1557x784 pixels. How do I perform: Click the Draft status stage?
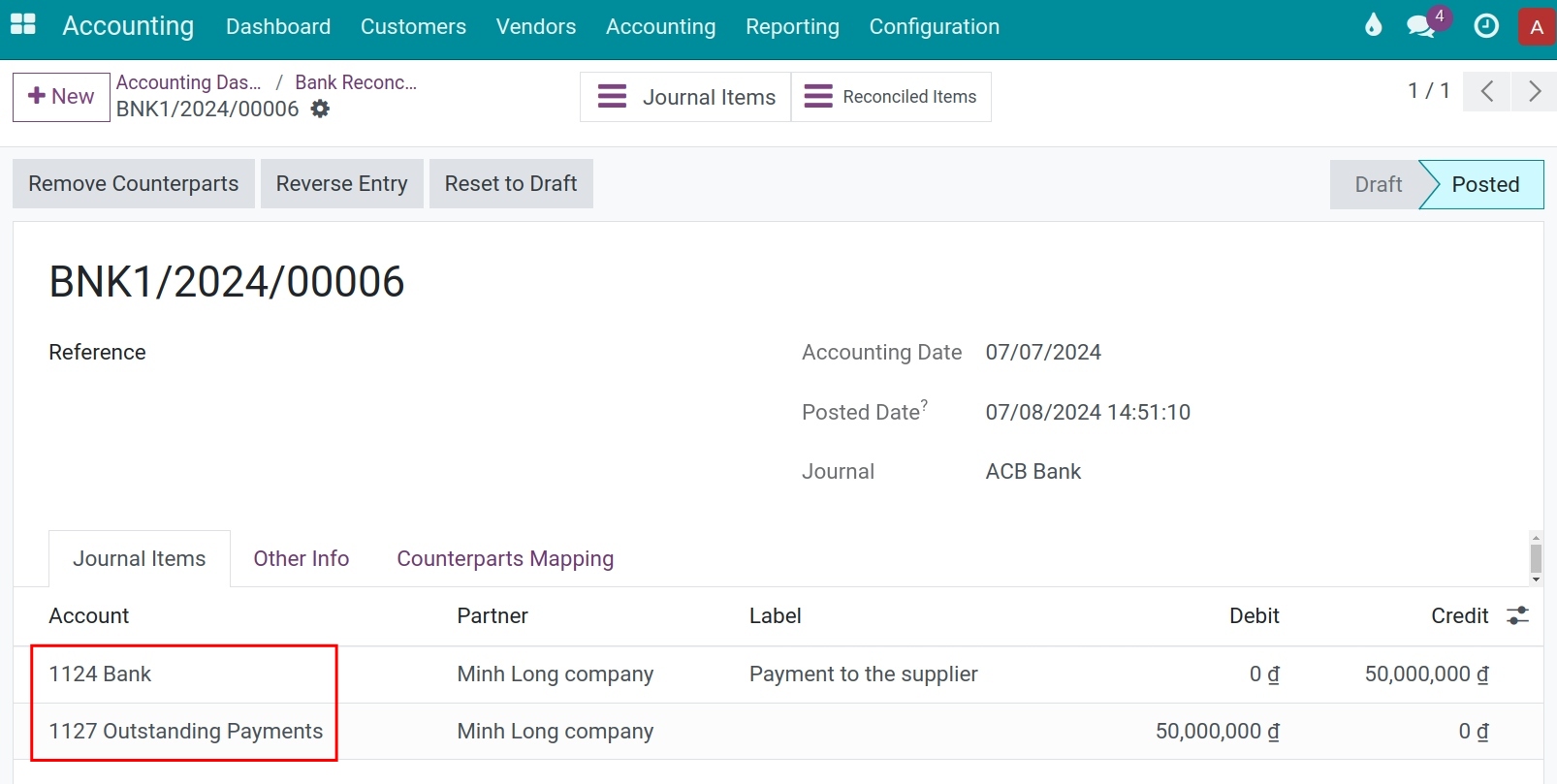pyautogui.click(x=1378, y=184)
